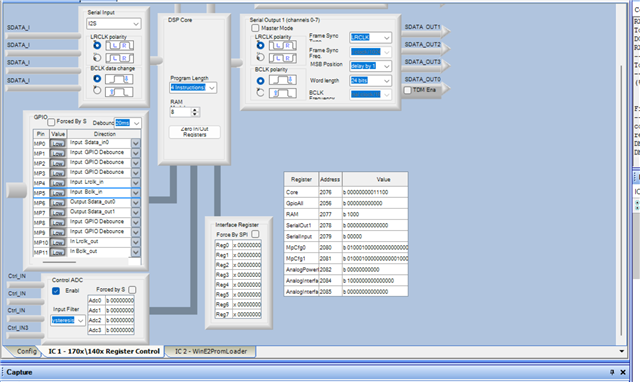This screenshot has height=382, width=640.
Task: Click the SerialInput value b 00000
Action: (375, 236)
